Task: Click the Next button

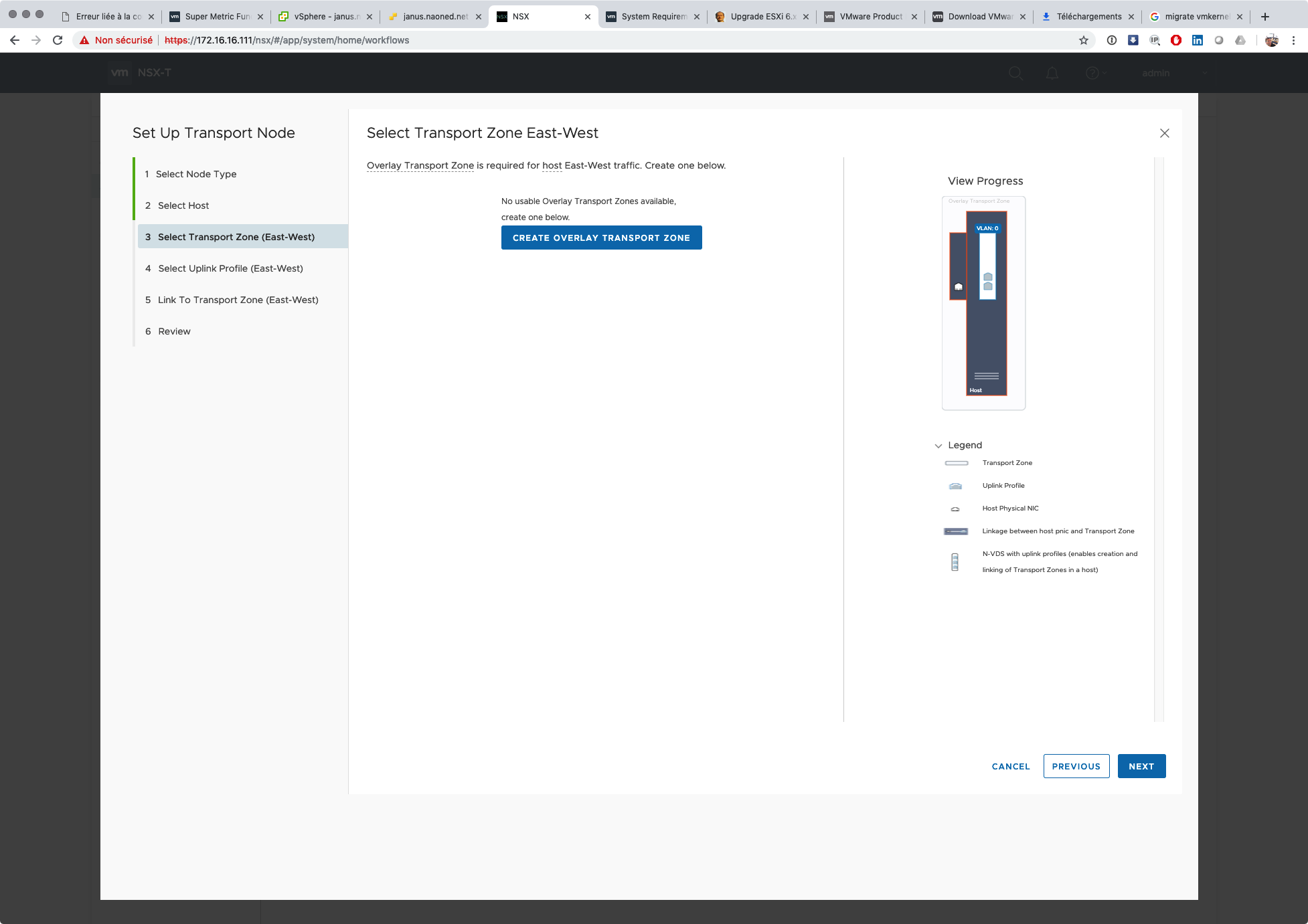Action: pyautogui.click(x=1141, y=766)
